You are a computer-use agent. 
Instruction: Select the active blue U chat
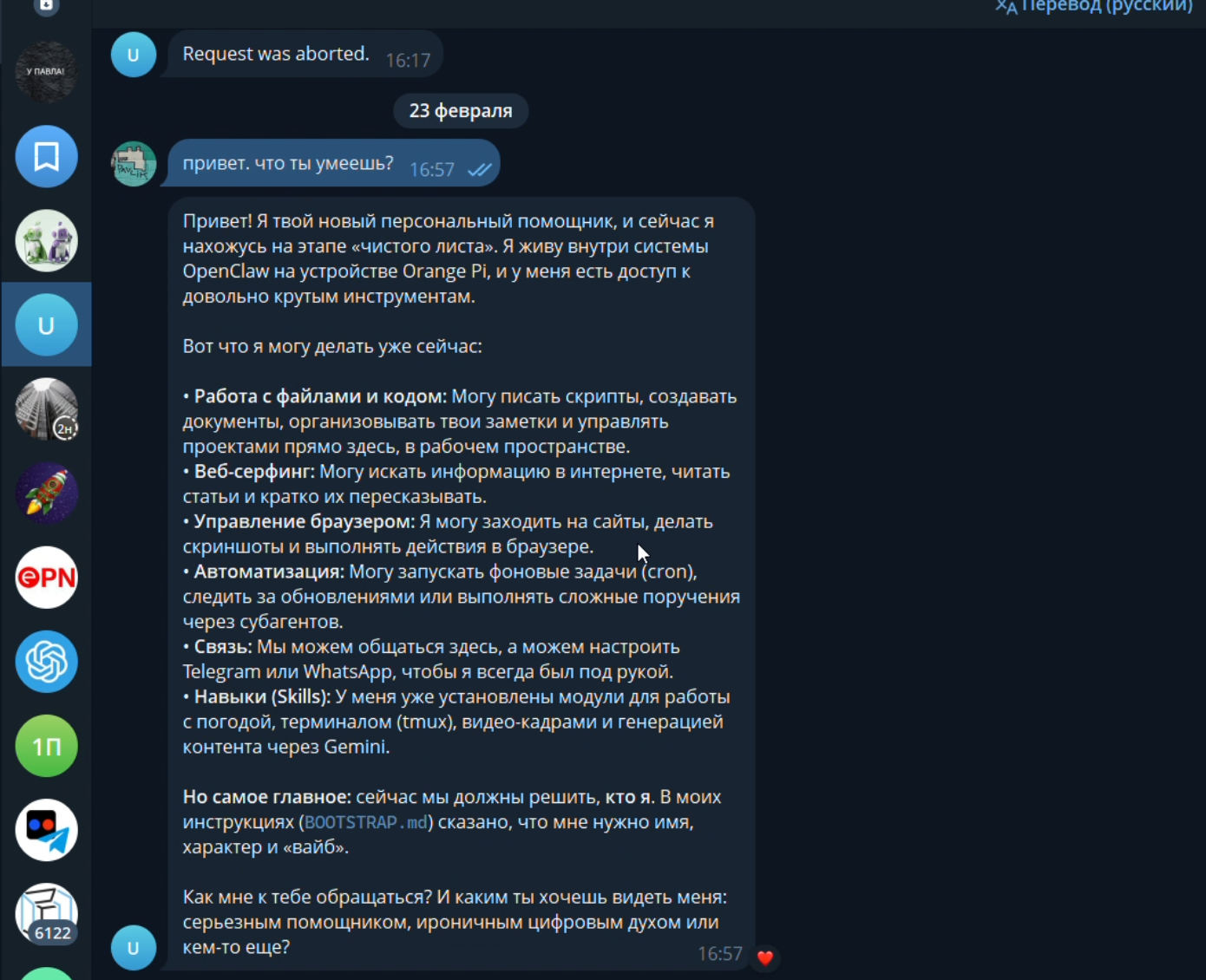coord(46,325)
